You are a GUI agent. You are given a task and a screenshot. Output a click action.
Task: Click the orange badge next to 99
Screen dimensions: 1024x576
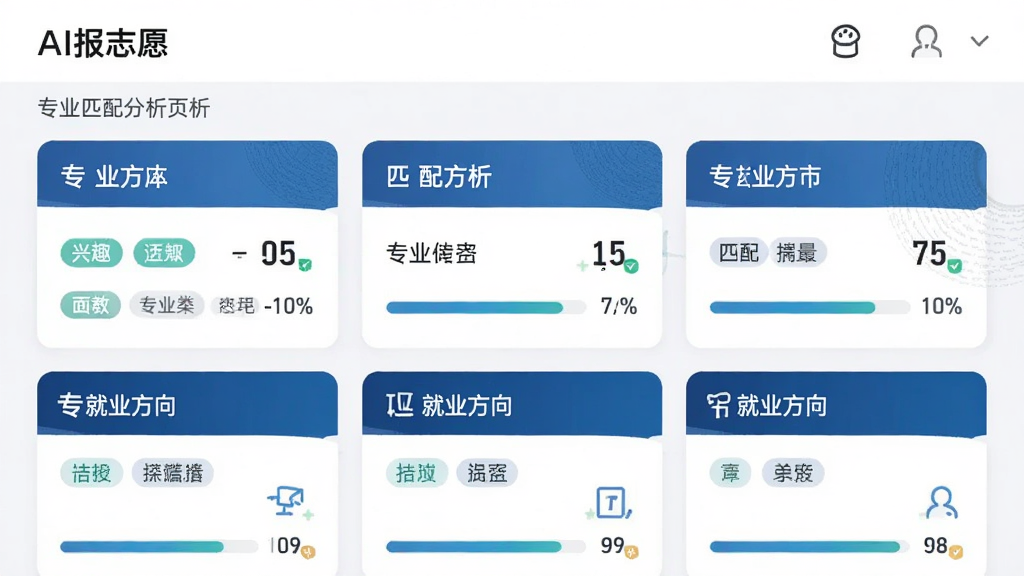point(632,552)
